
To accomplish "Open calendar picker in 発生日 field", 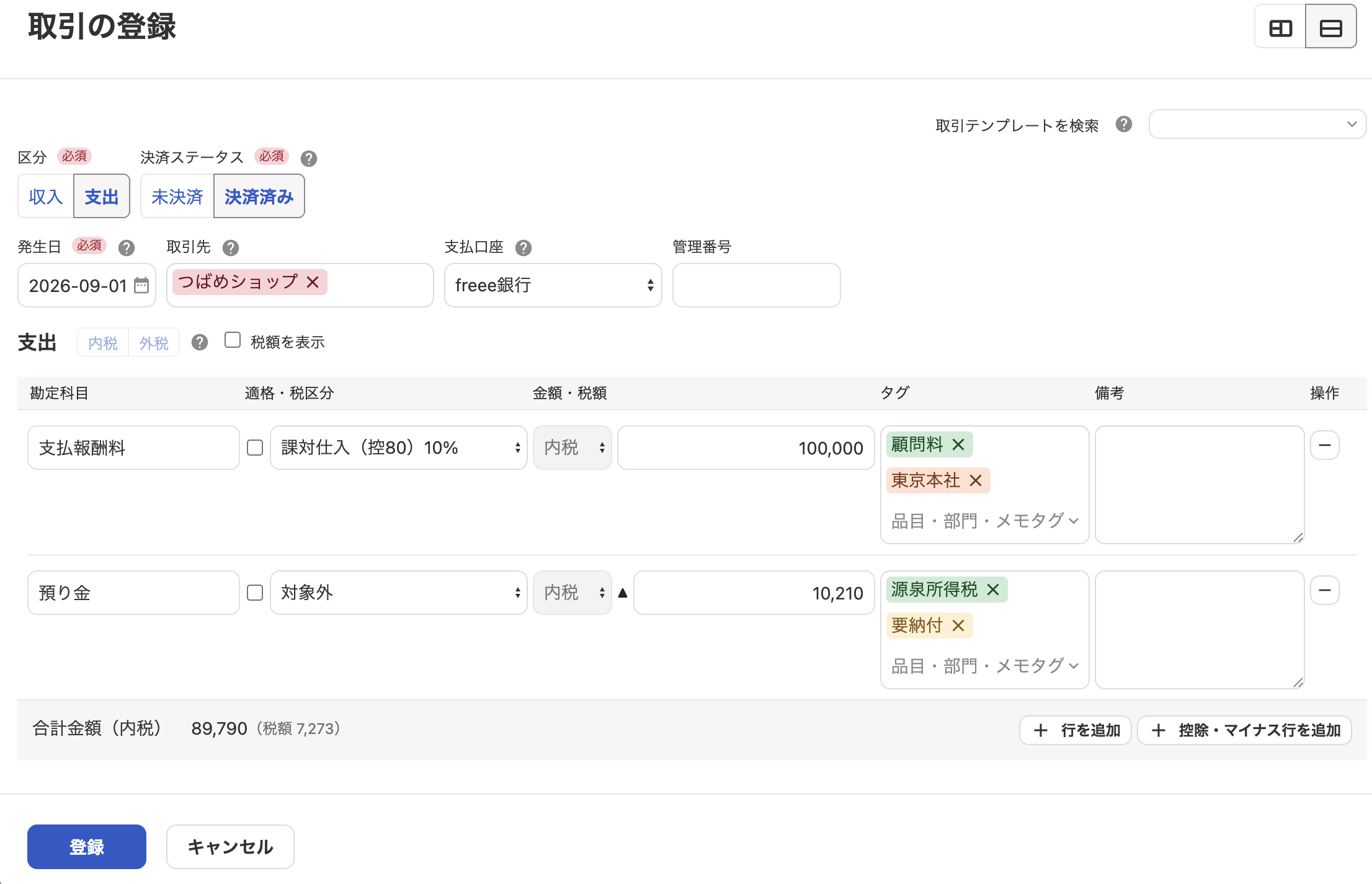I will click(141, 285).
